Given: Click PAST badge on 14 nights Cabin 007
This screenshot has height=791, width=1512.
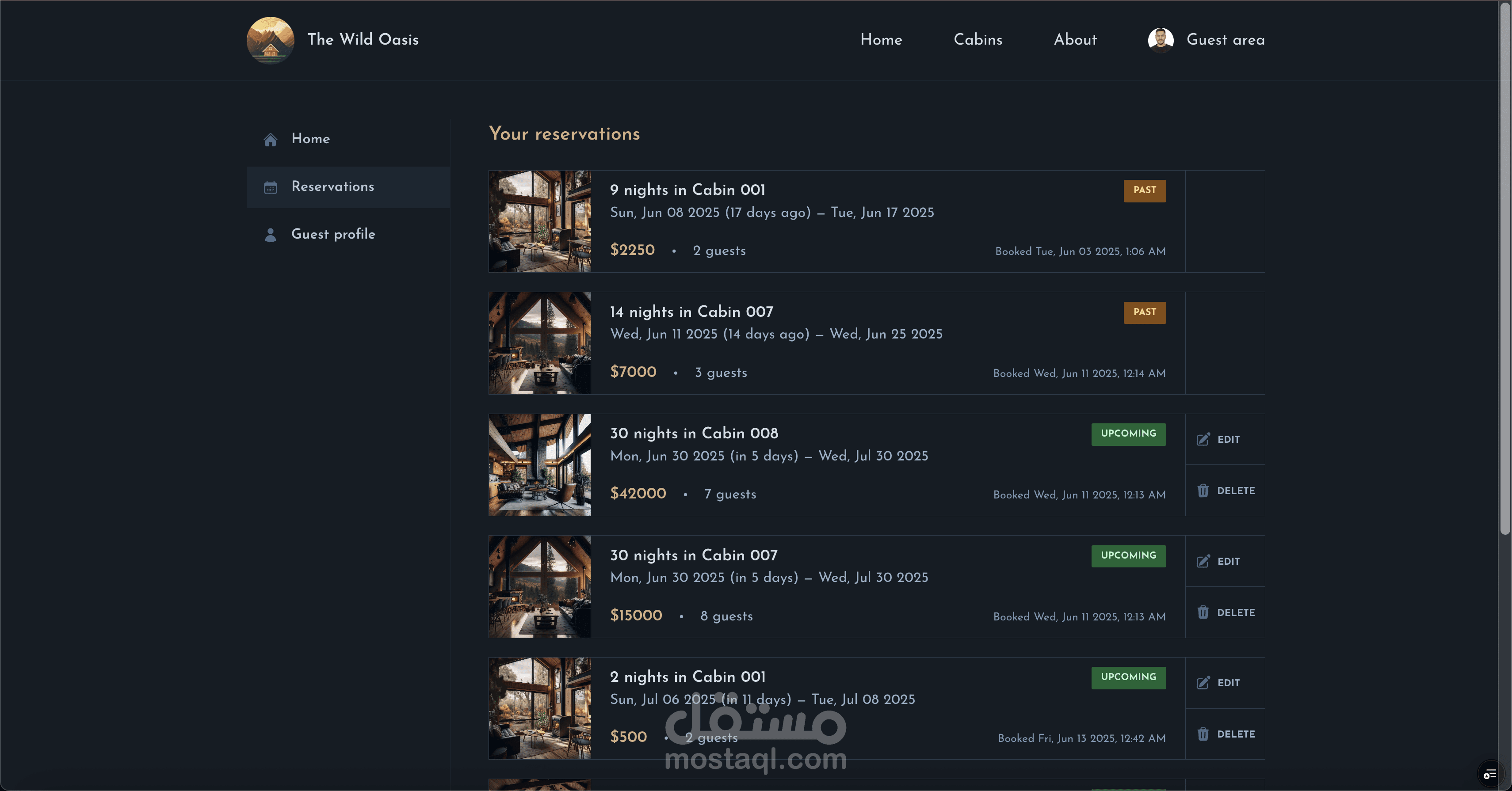Looking at the screenshot, I should click(x=1145, y=313).
